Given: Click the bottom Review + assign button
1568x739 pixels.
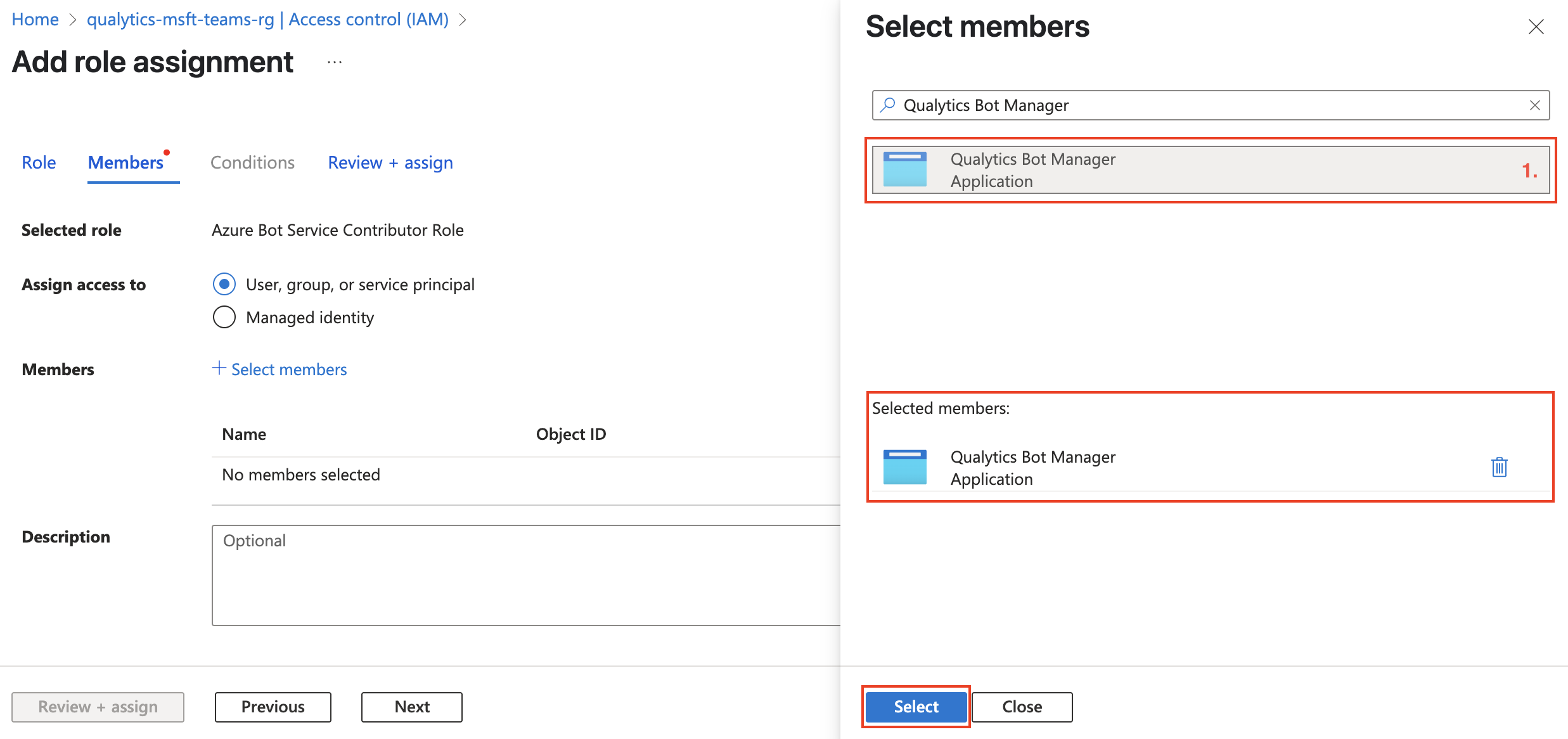Looking at the screenshot, I should (x=98, y=707).
